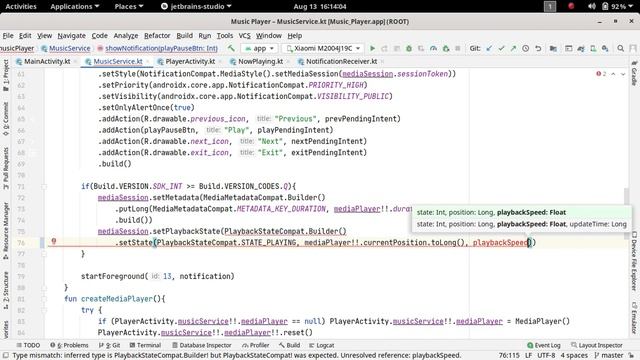Attach debugger to Android process icon
The height and width of the screenshot is (360, 640).
point(446,48)
